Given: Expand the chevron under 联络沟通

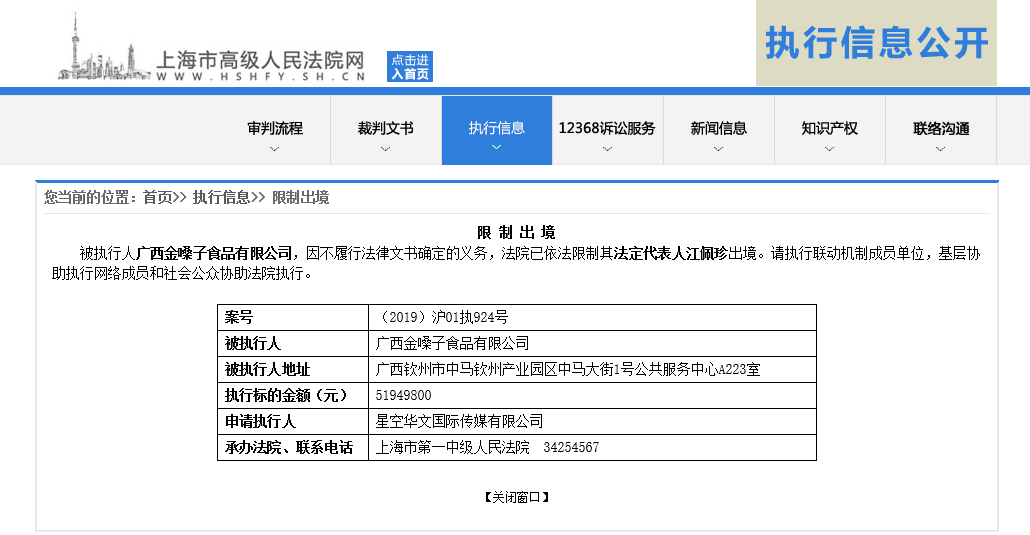Looking at the screenshot, I should pos(940,149).
